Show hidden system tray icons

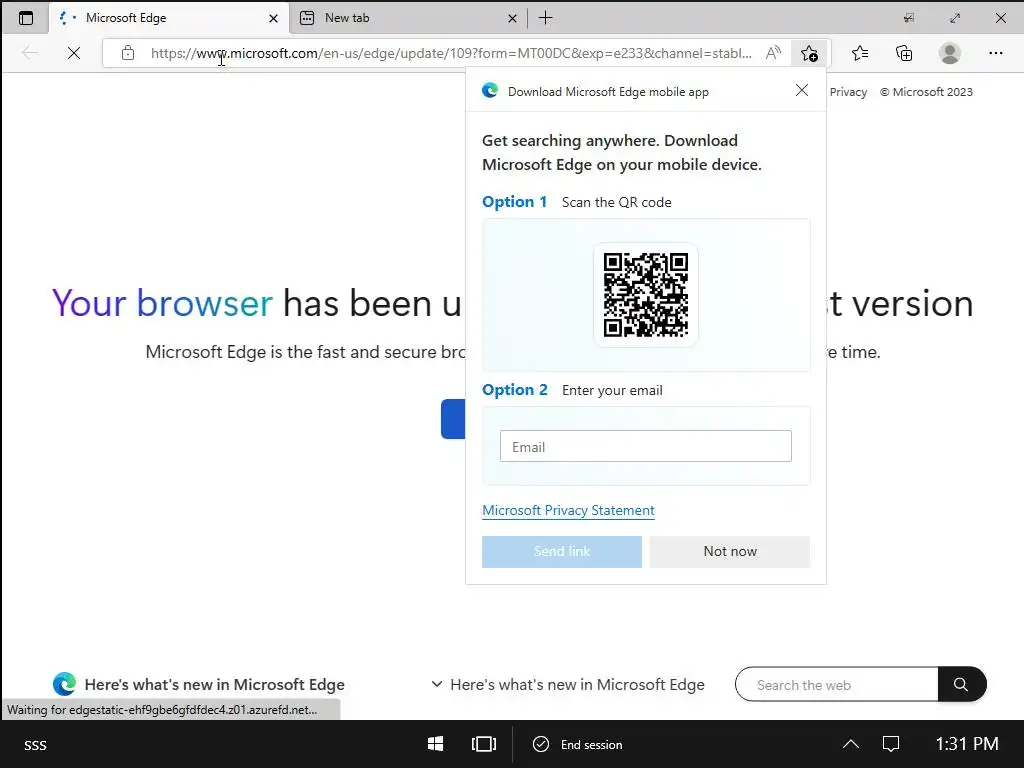(x=850, y=744)
